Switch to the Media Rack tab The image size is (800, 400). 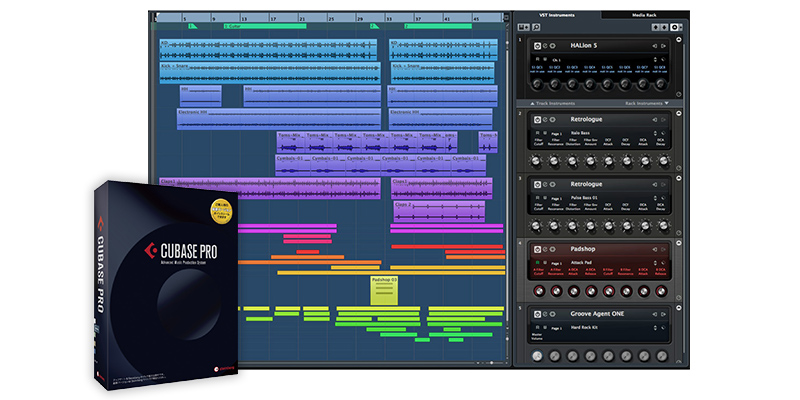tap(645, 15)
